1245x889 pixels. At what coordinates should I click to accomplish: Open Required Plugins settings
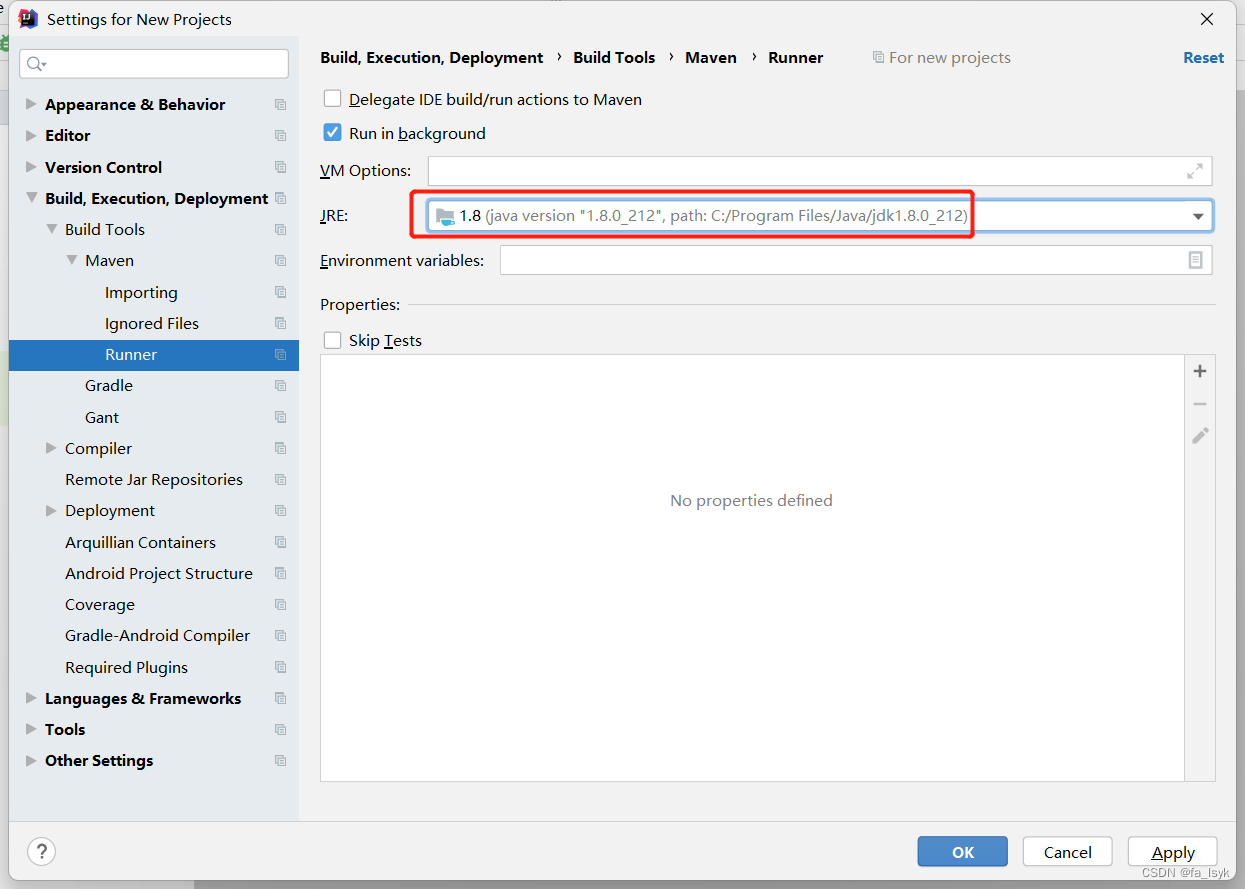tap(127, 667)
